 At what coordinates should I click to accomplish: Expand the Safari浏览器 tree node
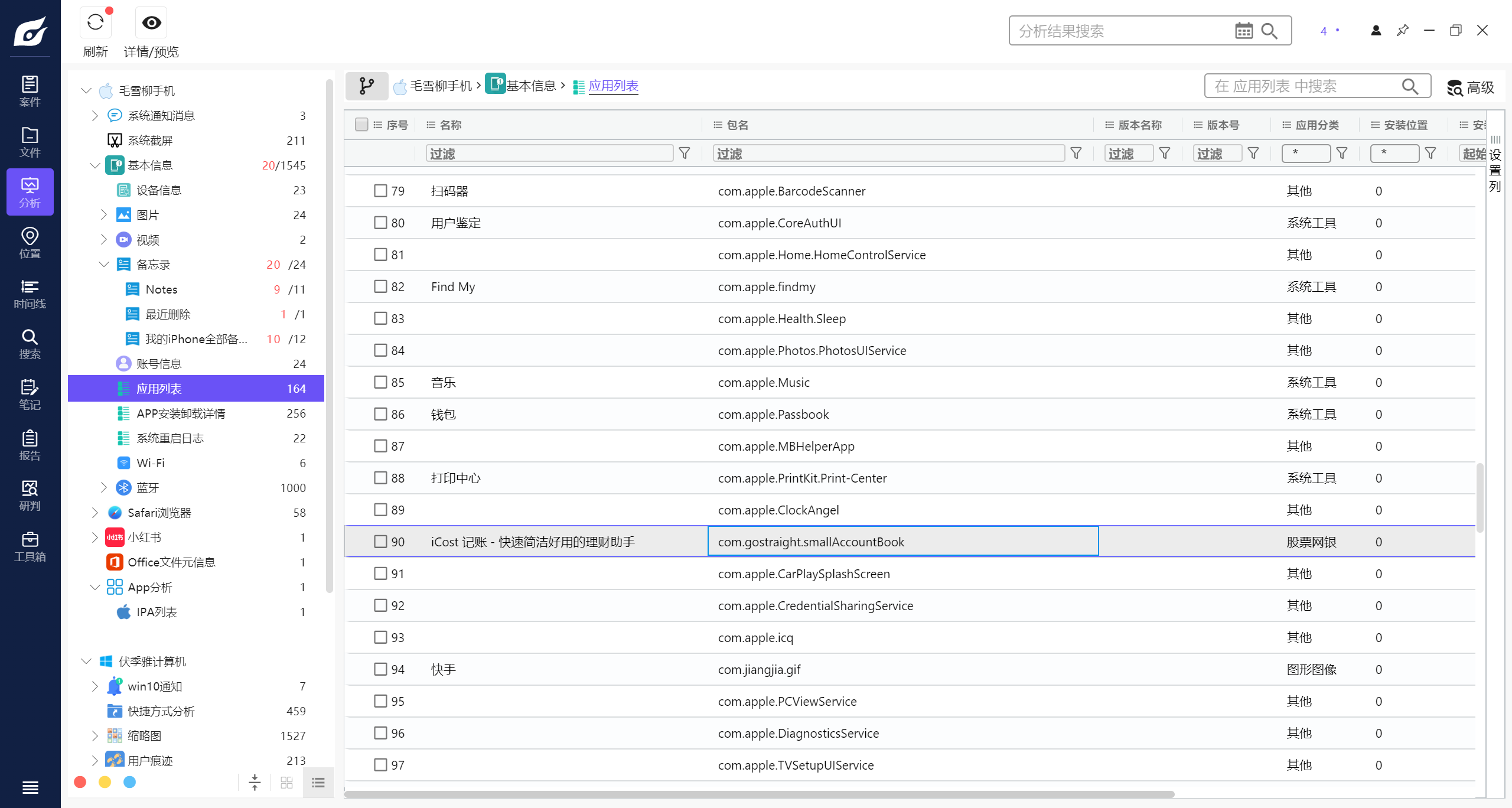pos(94,513)
